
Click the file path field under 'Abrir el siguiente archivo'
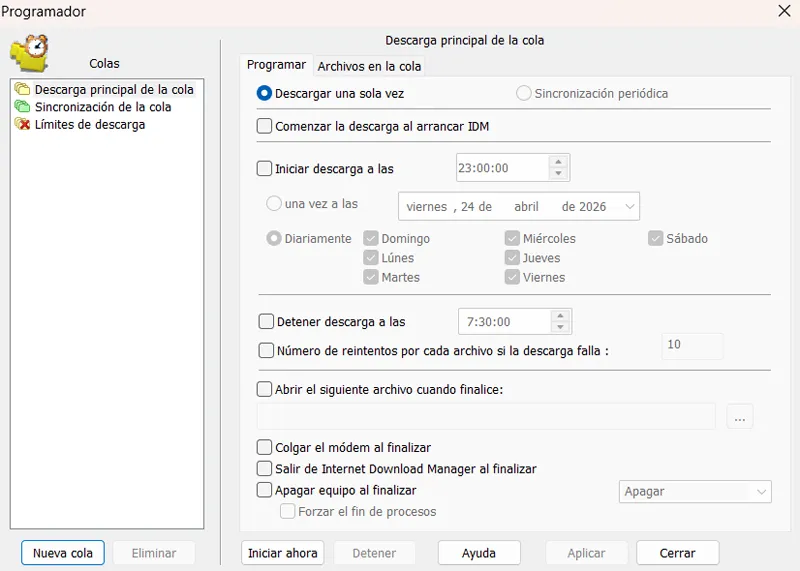click(486, 416)
